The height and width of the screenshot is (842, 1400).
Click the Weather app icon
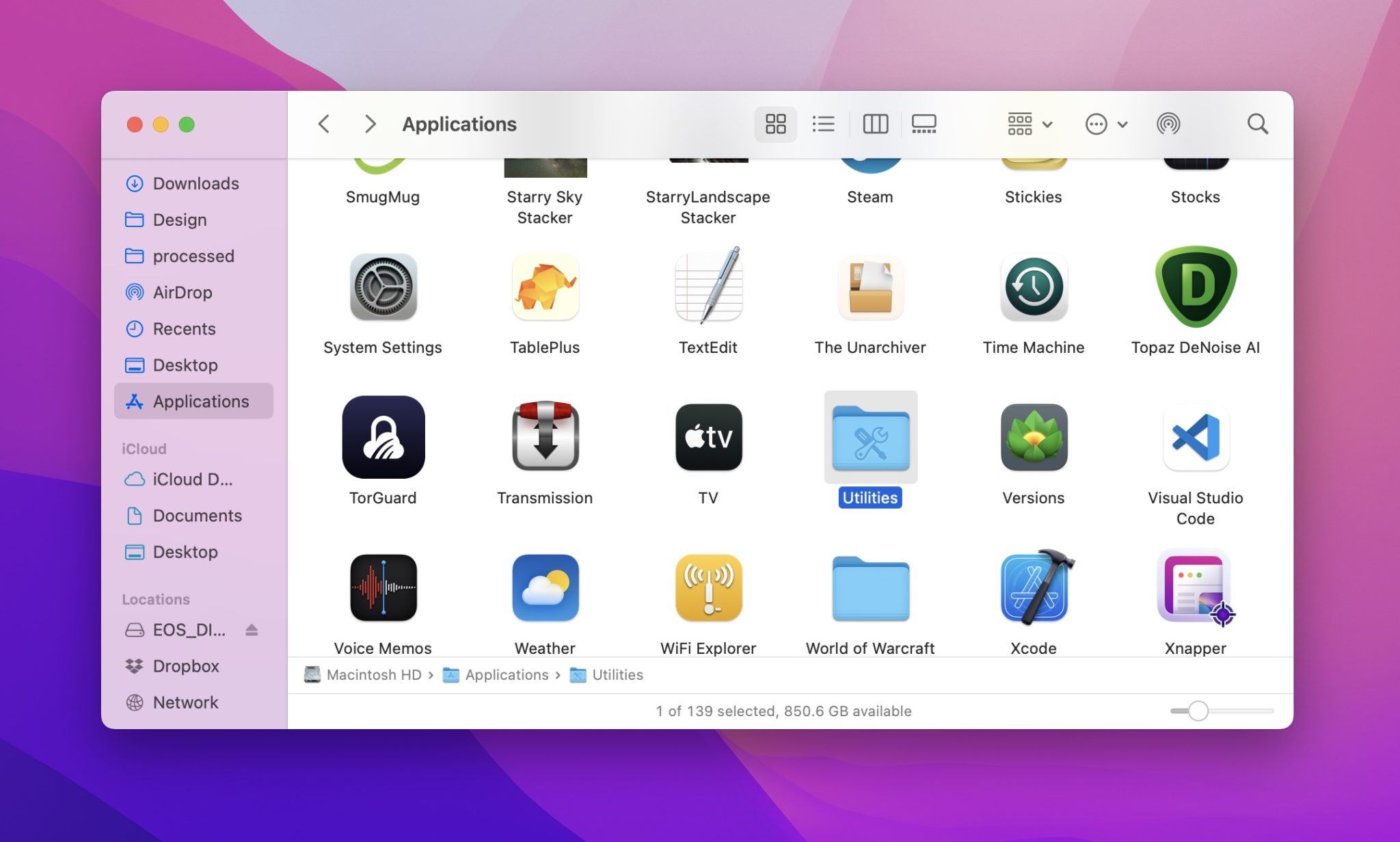coord(545,588)
